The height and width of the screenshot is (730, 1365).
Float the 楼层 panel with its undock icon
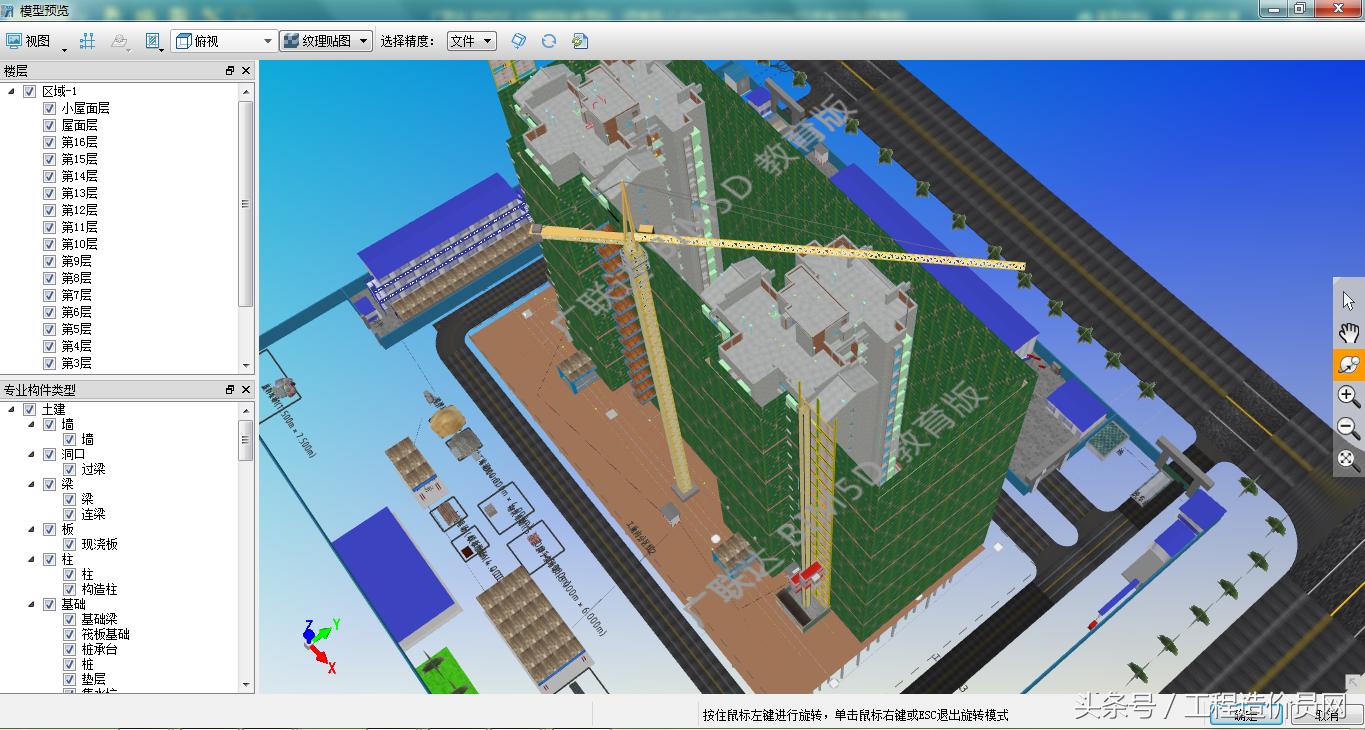coord(230,70)
